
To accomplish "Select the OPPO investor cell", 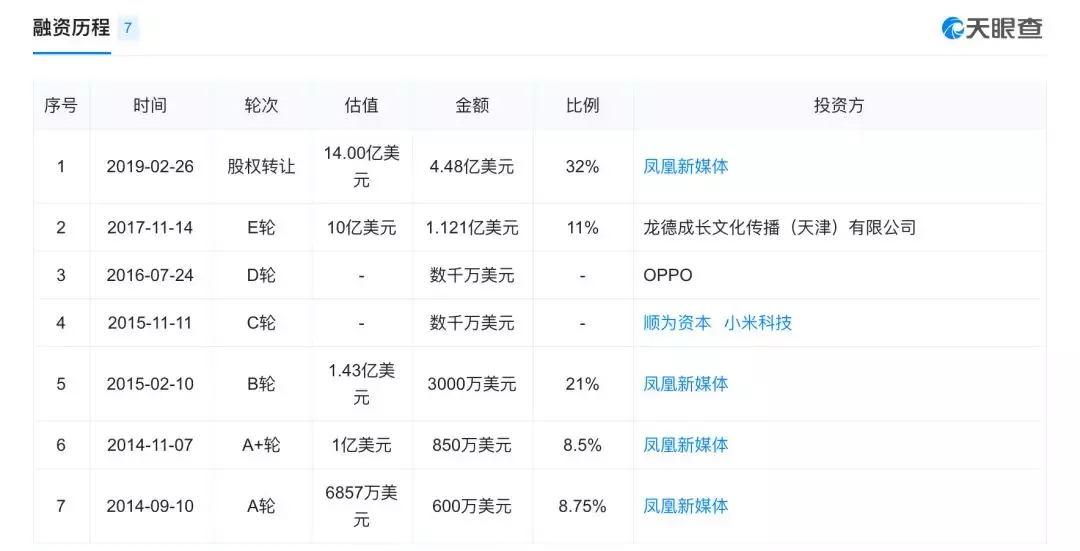I will coord(667,275).
